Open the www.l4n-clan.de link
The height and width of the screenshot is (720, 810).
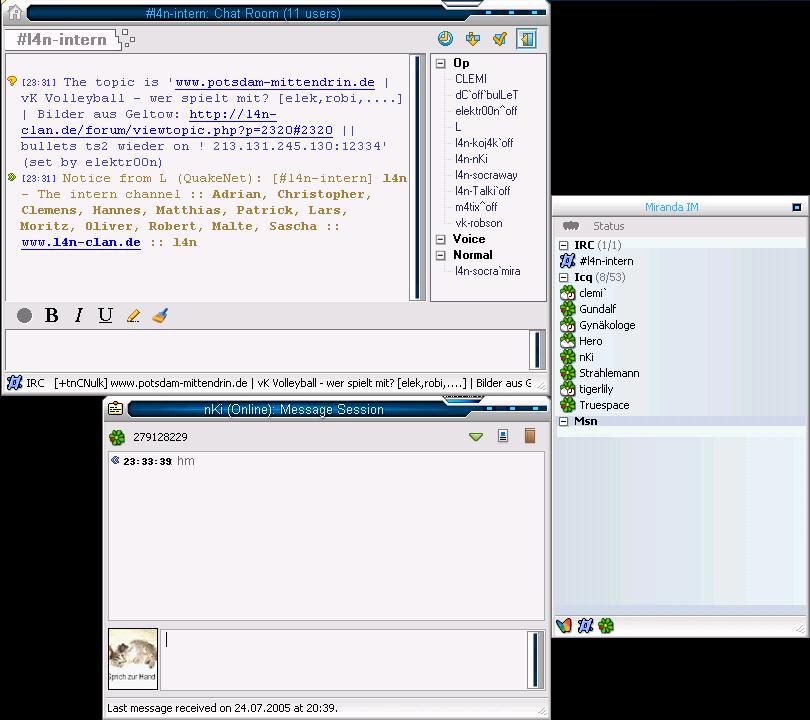pyautogui.click(x=81, y=242)
